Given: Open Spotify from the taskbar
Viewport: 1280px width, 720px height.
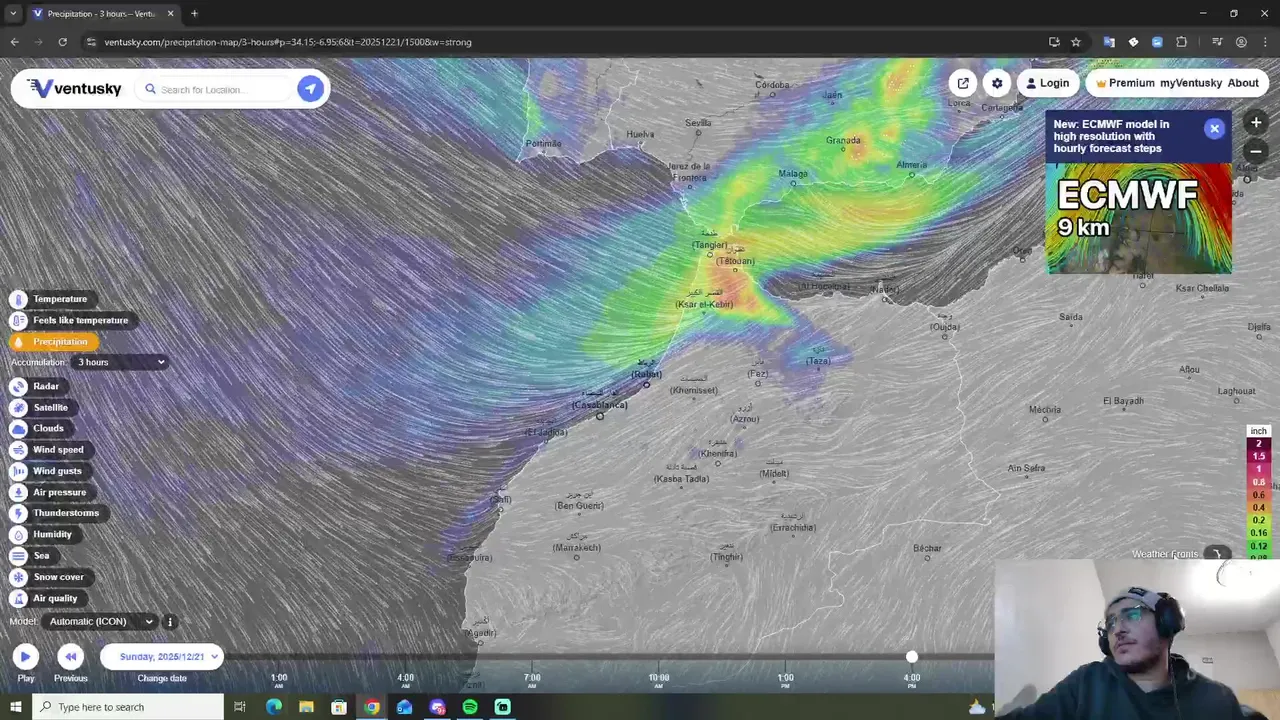Looking at the screenshot, I should pyautogui.click(x=470, y=707).
